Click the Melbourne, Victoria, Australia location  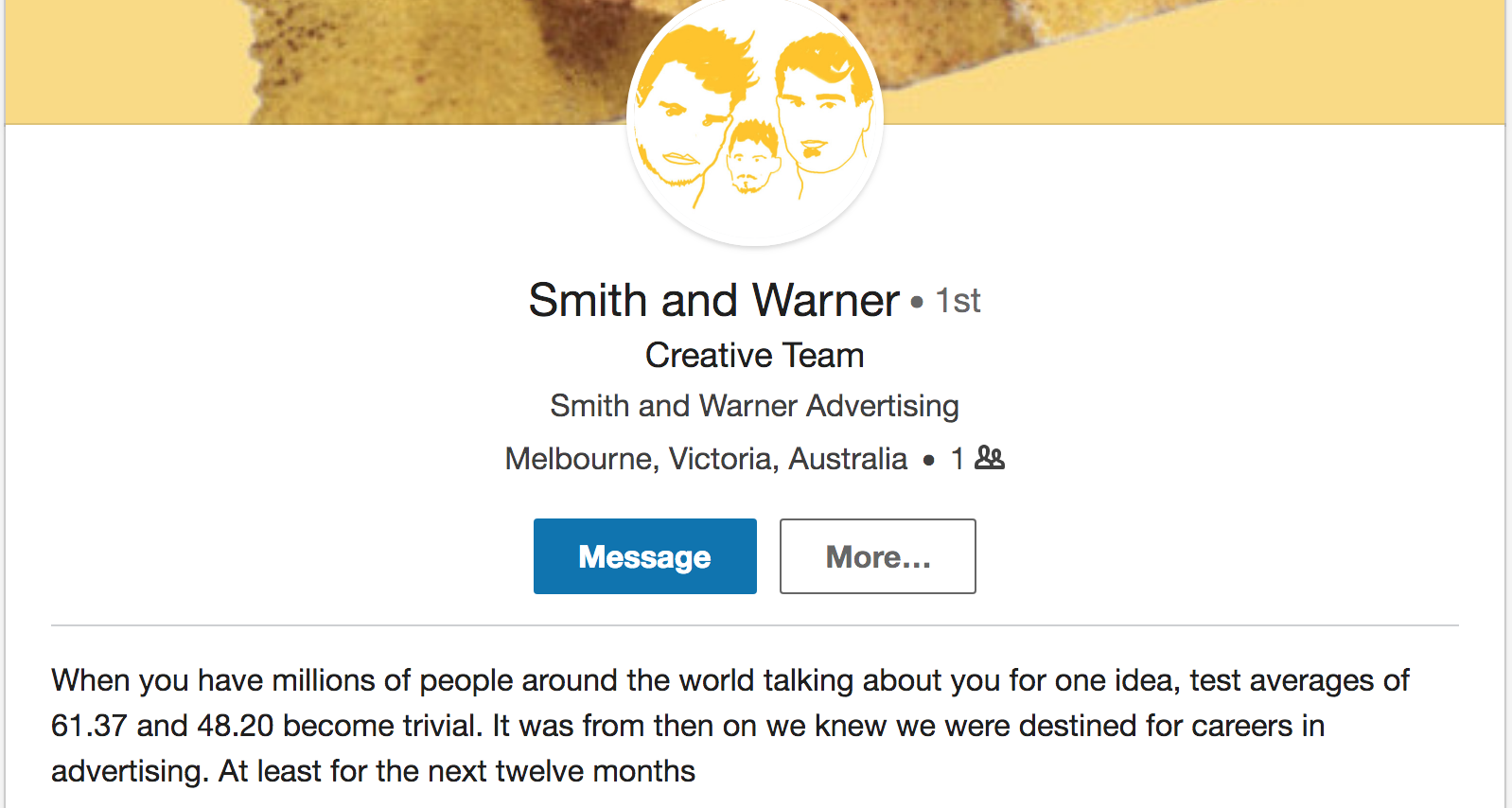[x=706, y=459]
